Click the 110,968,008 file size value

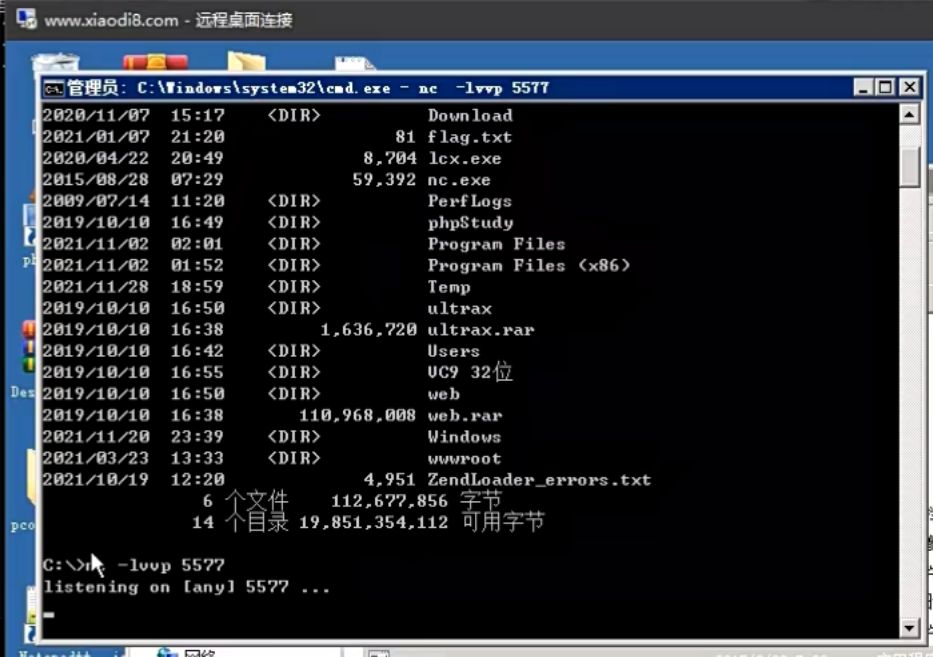[x=357, y=415]
